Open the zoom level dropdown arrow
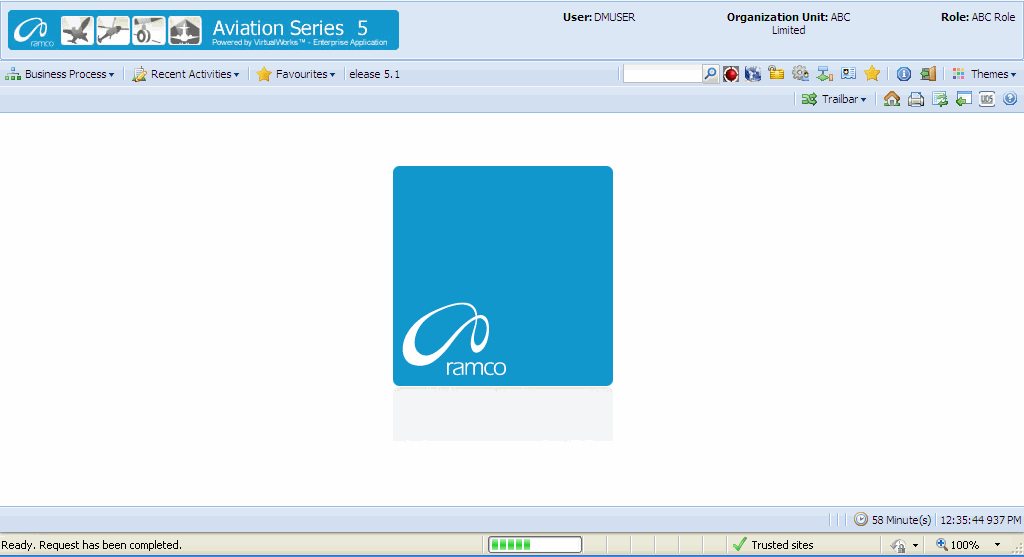Screen dimensions: 1024x557 [x=997, y=545]
